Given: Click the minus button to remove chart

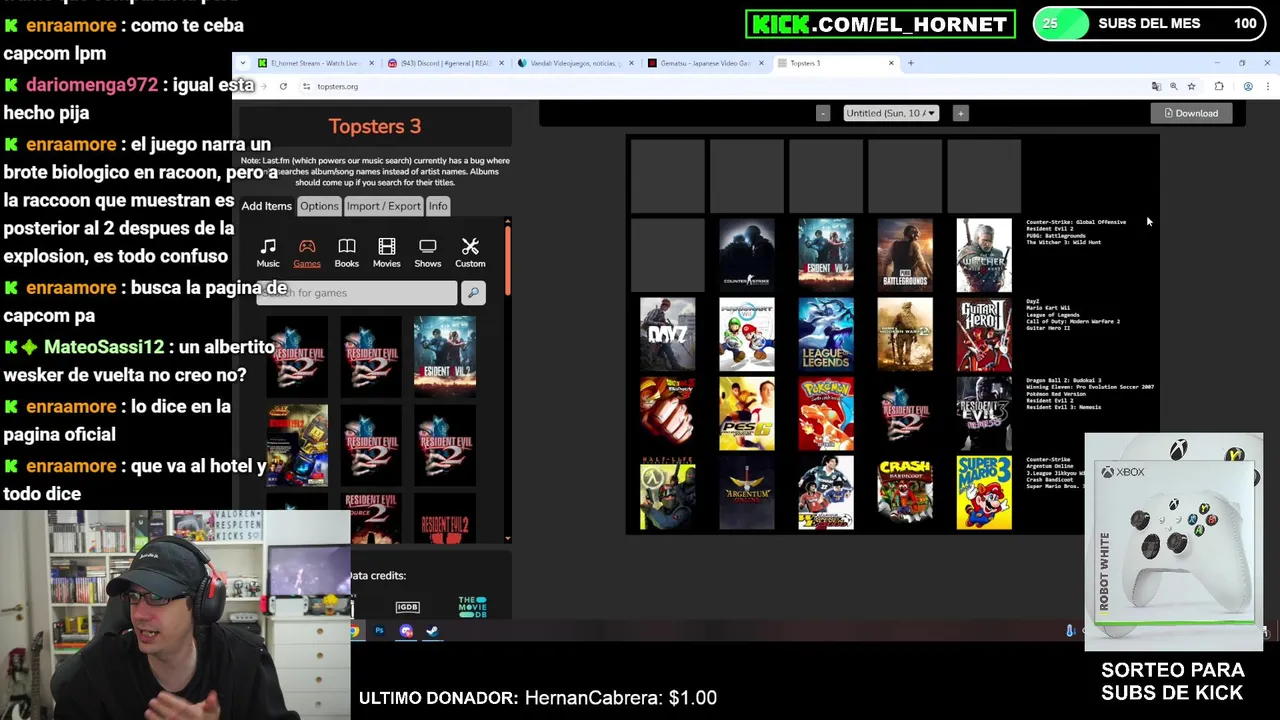Looking at the screenshot, I should tap(823, 113).
